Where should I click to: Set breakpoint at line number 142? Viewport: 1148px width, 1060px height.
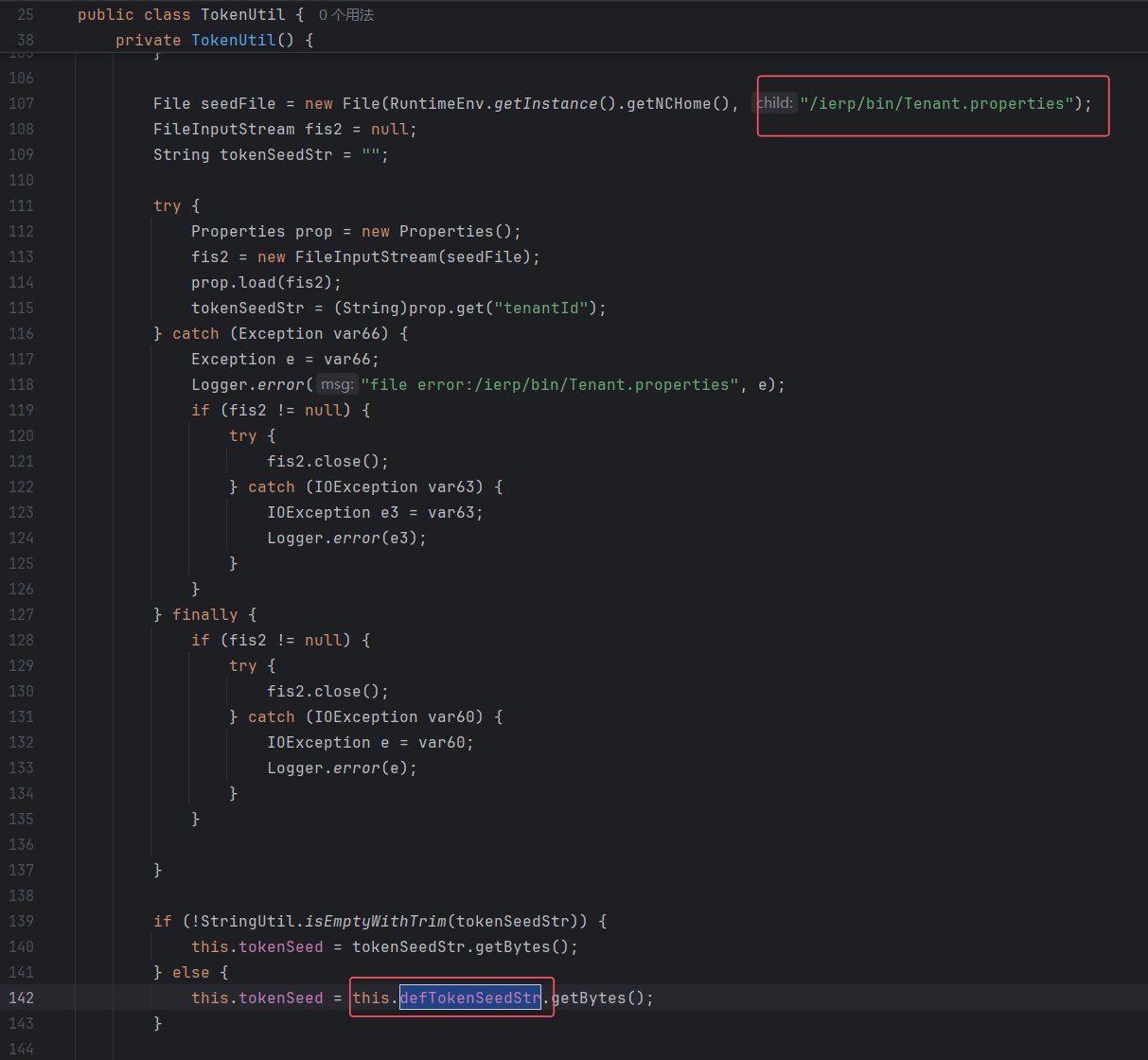pyautogui.click(x=21, y=998)
